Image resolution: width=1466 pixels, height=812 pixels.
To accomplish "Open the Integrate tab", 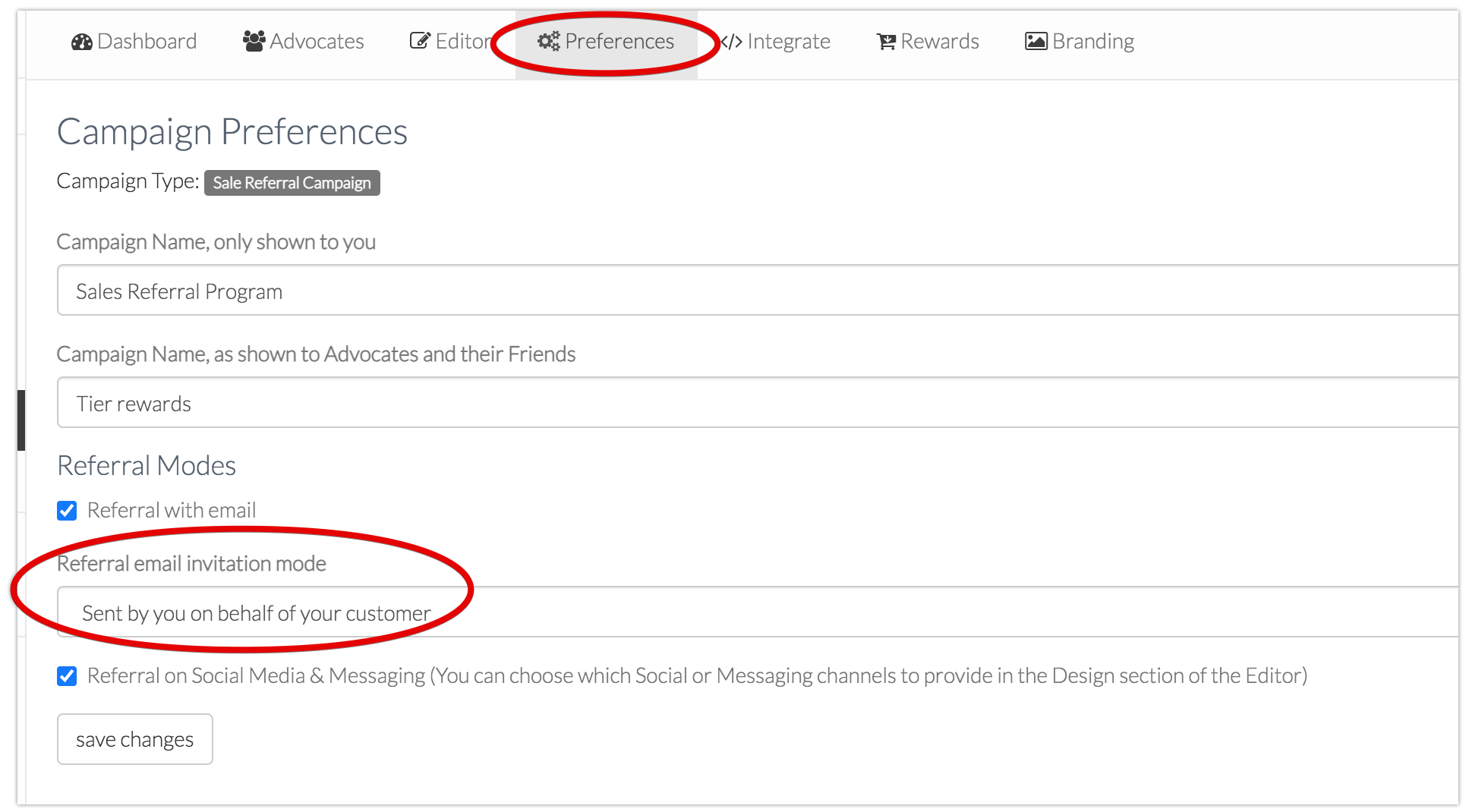I will click(x=776, y=42).
